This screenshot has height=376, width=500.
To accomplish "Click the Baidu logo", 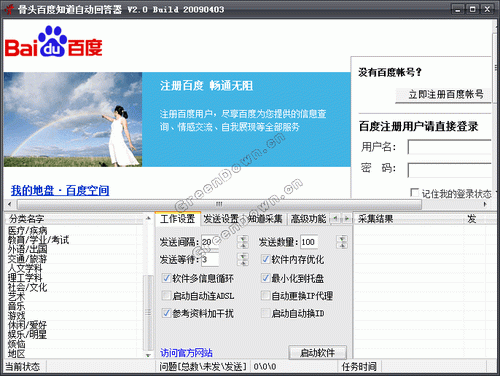I will [53, 41].
